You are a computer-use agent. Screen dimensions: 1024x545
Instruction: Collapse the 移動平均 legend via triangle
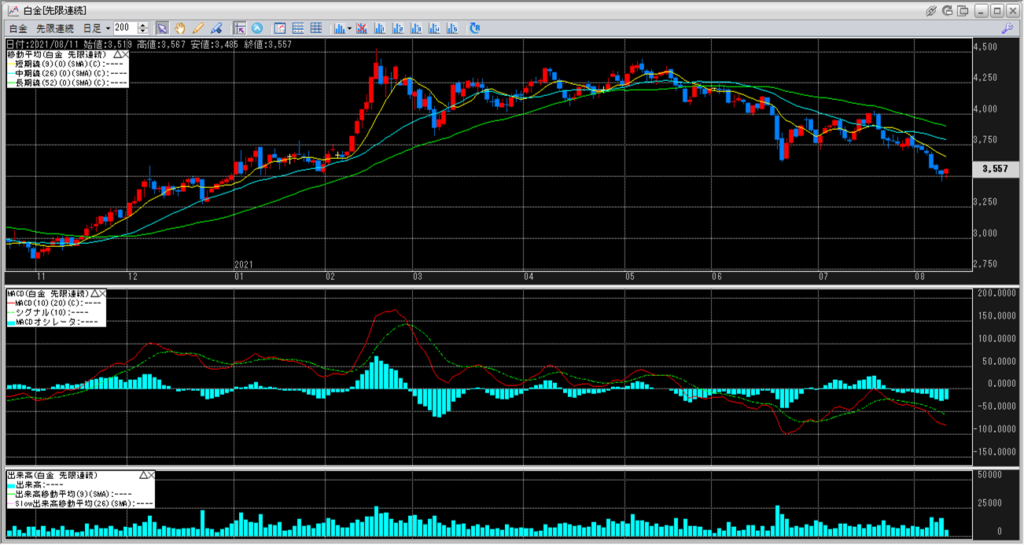coord(116,54)
